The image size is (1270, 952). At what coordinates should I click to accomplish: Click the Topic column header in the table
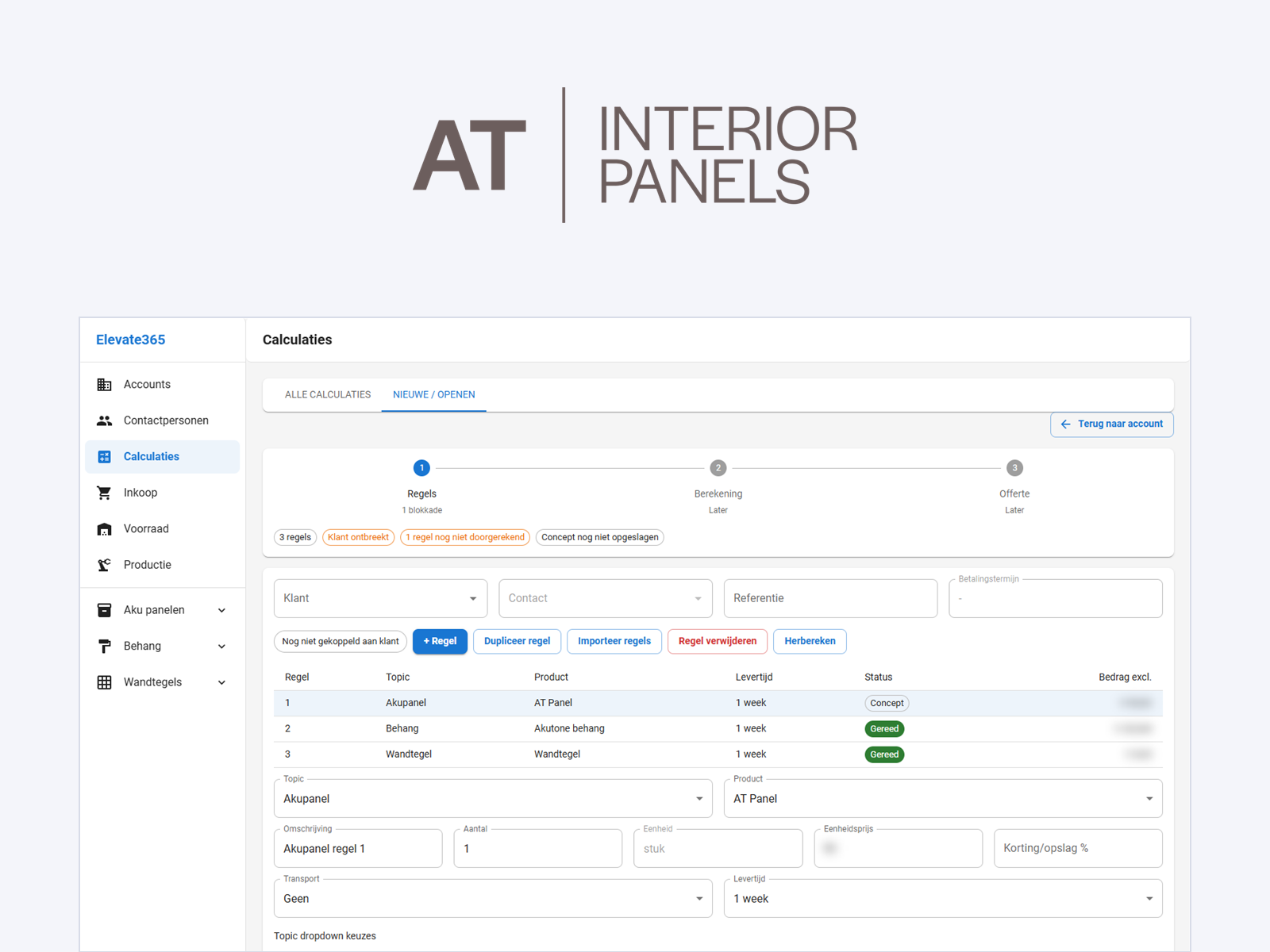point(398,678)
